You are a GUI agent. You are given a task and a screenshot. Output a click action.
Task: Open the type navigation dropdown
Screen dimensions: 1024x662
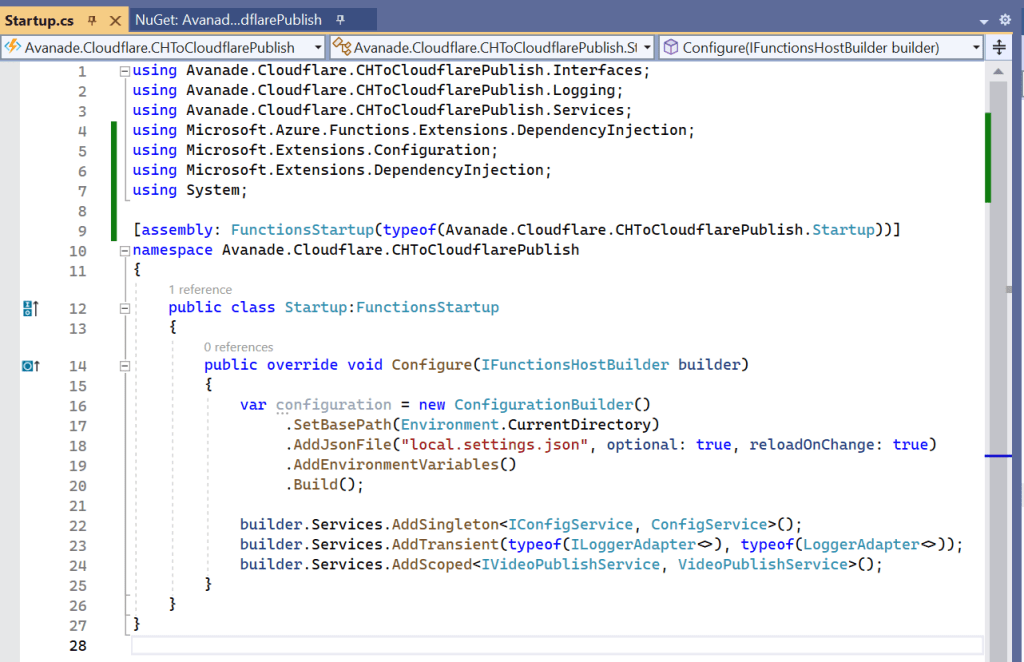pyautogui.click(x=646, y=47)
